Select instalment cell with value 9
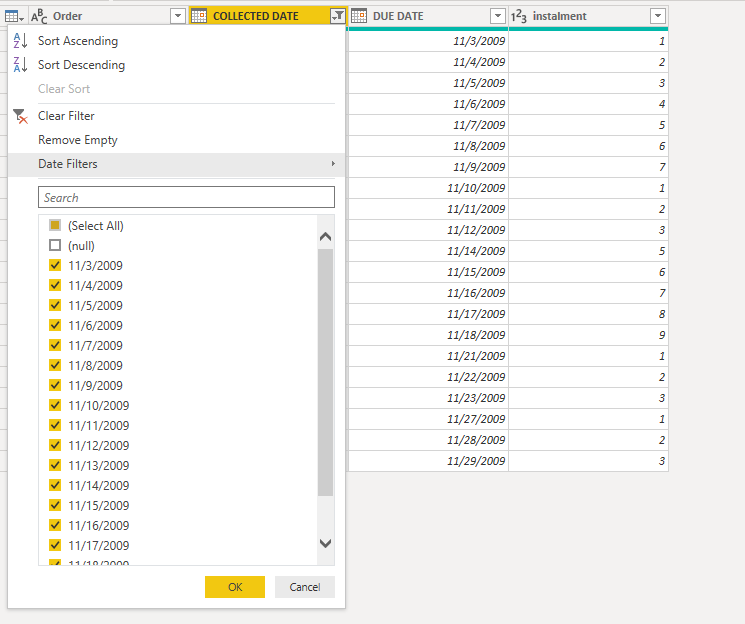This screenshot has height=624, width=745. click(588, 335)
